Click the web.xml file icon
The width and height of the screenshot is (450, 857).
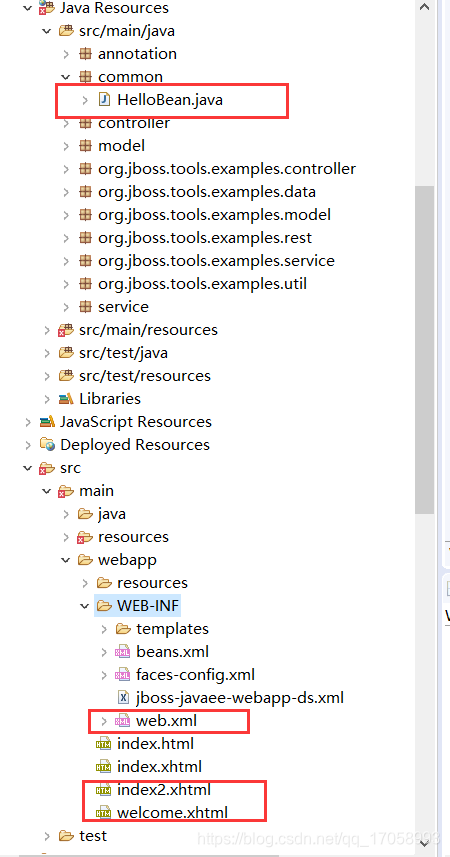click(x=122, y=721)
